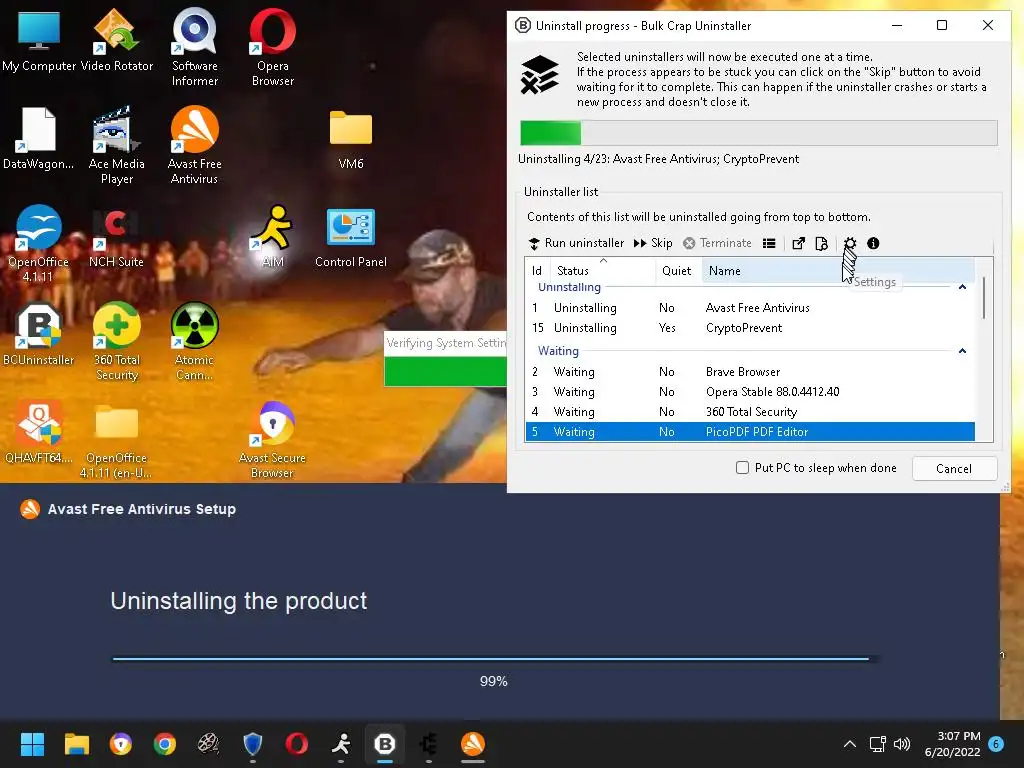This screenshot has height=768, width=1024.
Task: Select PicoPDF PDF Editor row
Action: click(x=750, y=432)
